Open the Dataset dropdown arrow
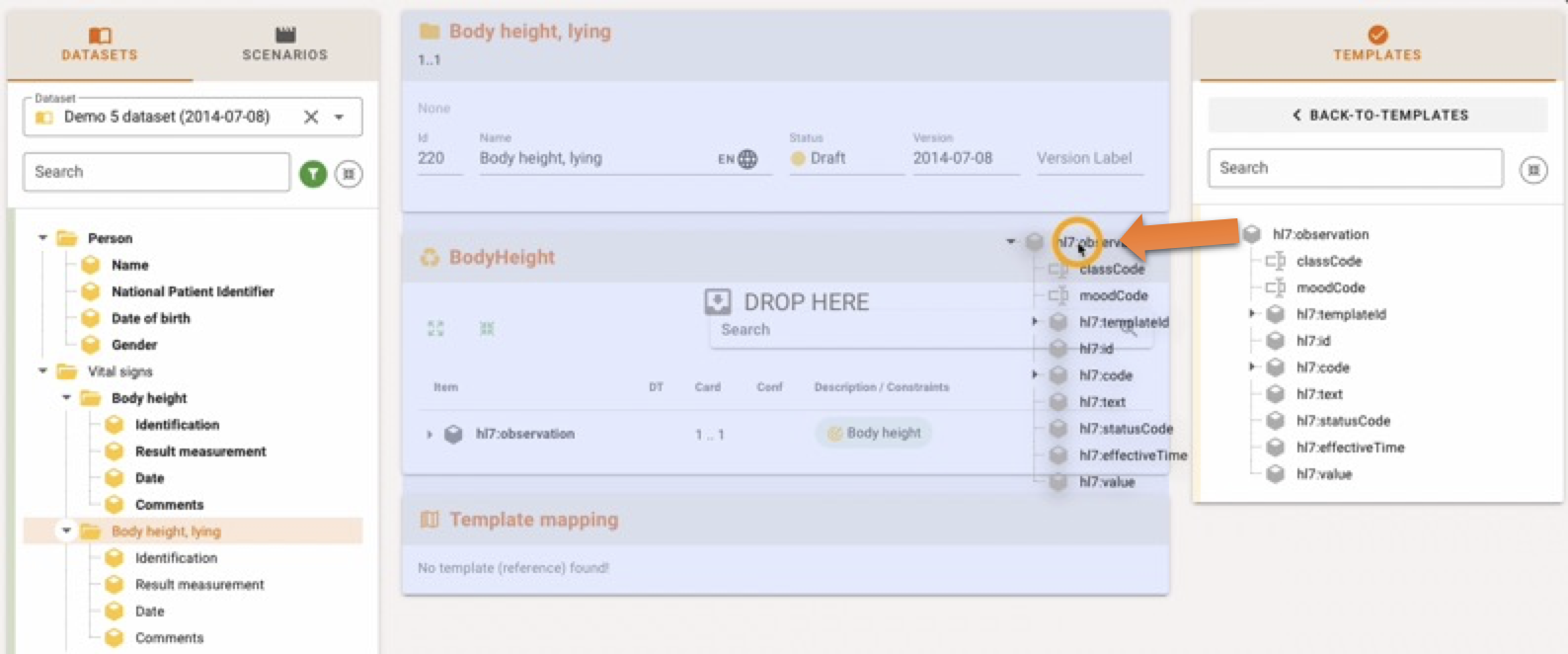Viewport: 1568px width, 654px height. (x=339, y=117)
